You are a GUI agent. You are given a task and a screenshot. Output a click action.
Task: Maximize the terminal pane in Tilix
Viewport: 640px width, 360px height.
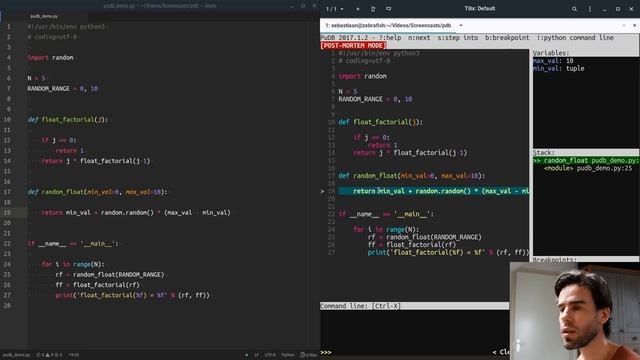click(x=624, y=25)
